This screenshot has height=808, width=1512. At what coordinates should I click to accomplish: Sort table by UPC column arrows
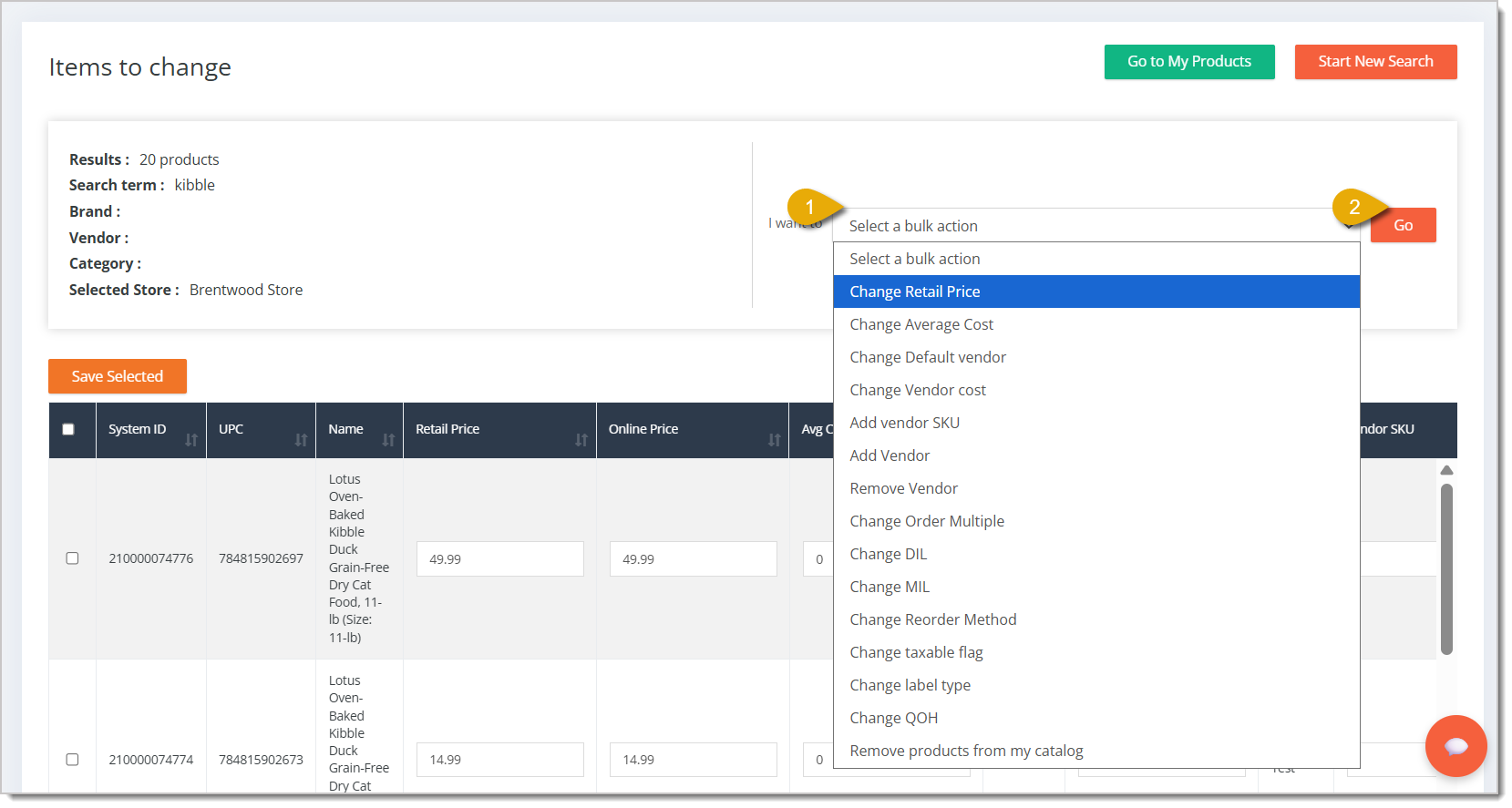click(301, 440)
